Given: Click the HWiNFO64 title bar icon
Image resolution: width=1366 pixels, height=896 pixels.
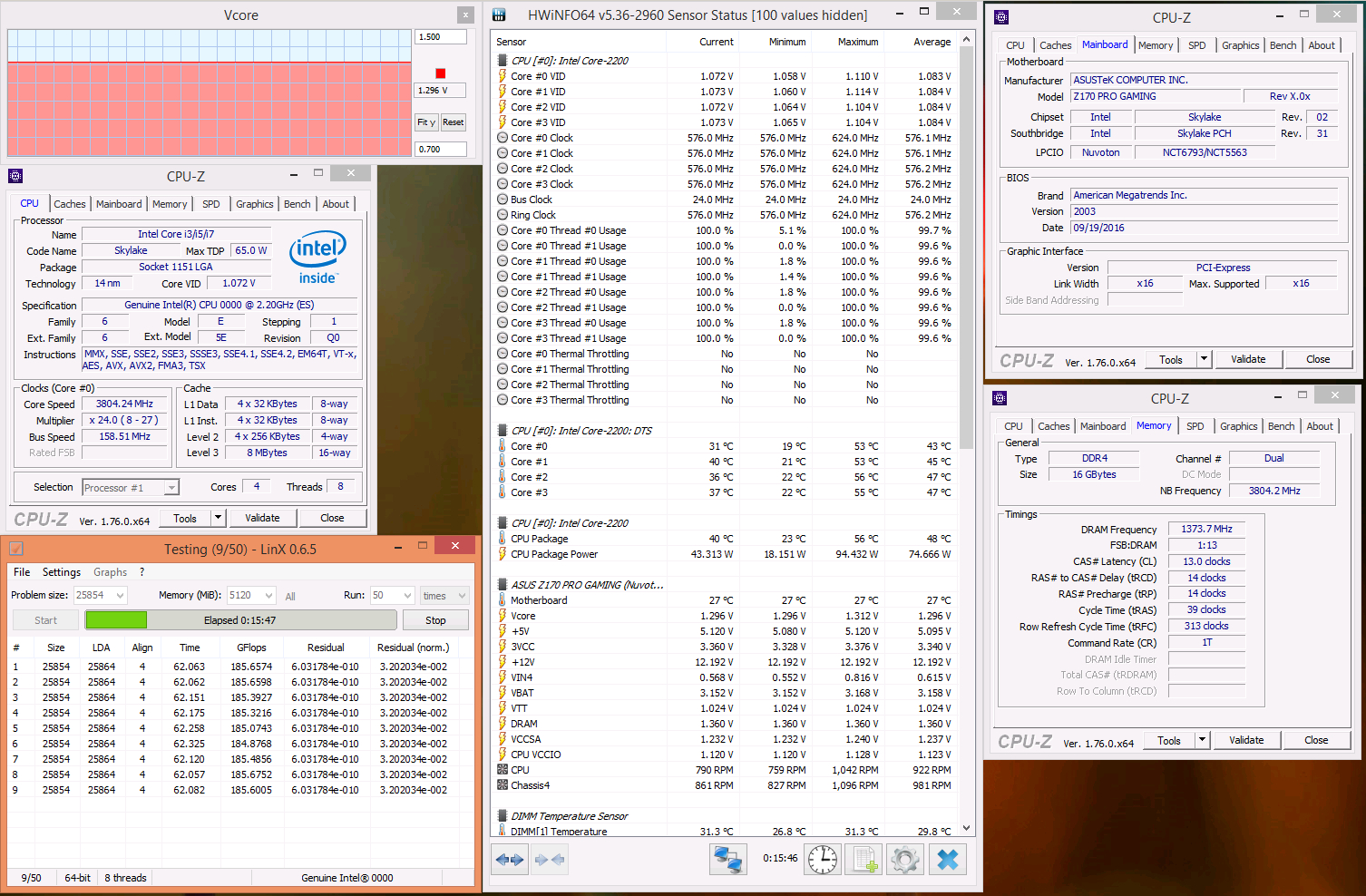Looking at the screenshot, I should coord(499,15).
